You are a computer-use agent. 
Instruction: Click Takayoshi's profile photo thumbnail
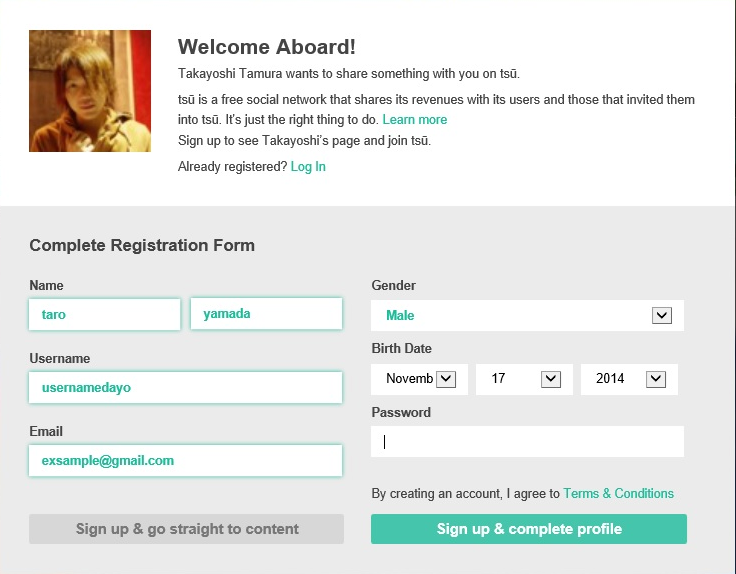pyautogui.click(x=90, y=91)
